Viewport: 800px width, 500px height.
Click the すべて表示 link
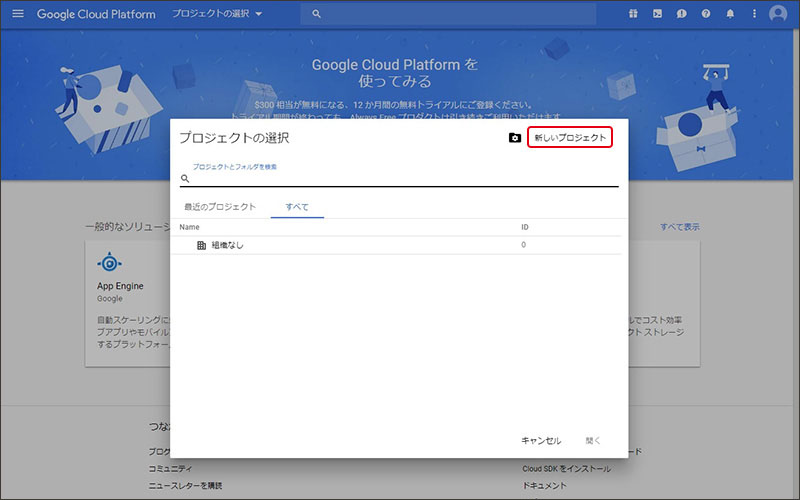click(x=679, y=227)
